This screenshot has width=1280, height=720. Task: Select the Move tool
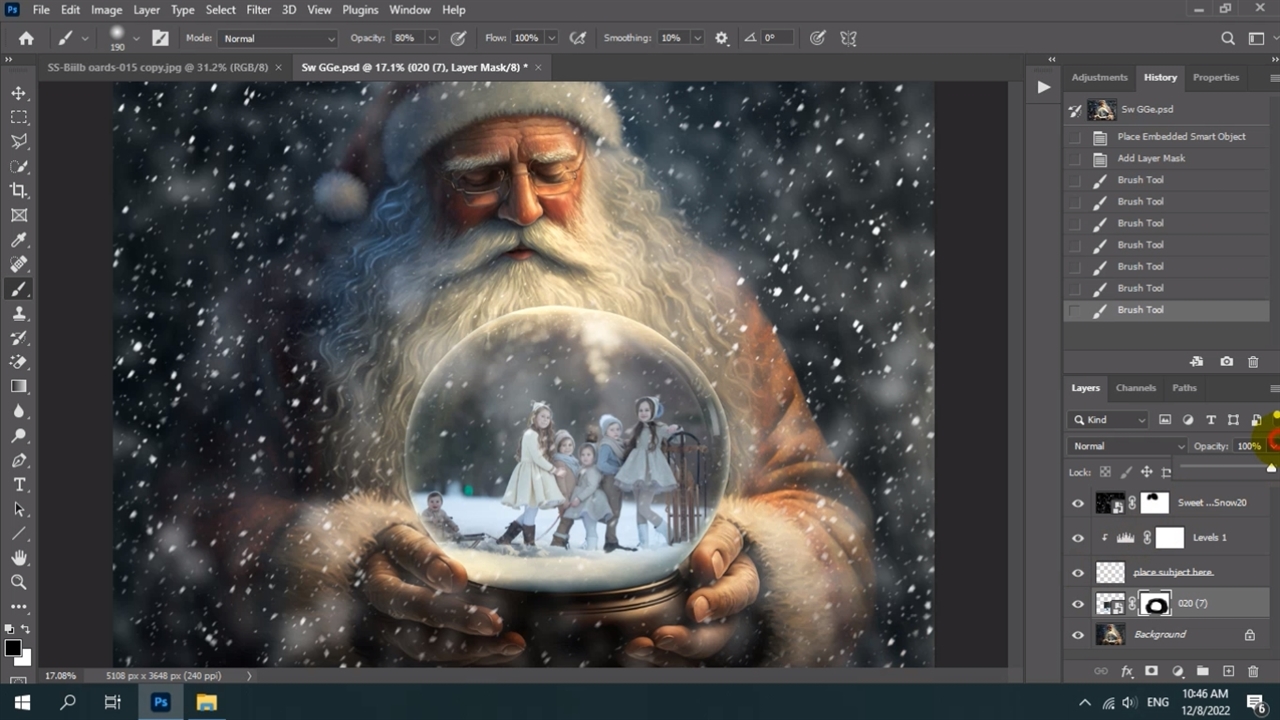click(19, 93)
